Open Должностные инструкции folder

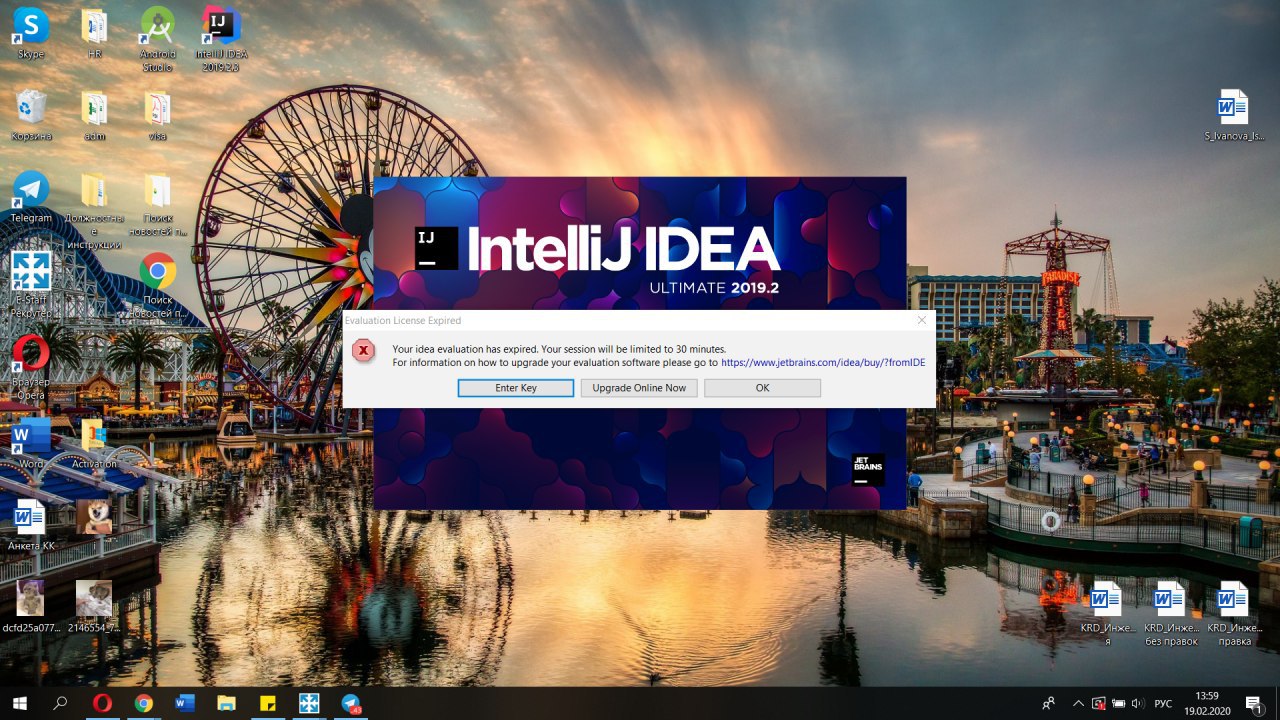(95, 210)
